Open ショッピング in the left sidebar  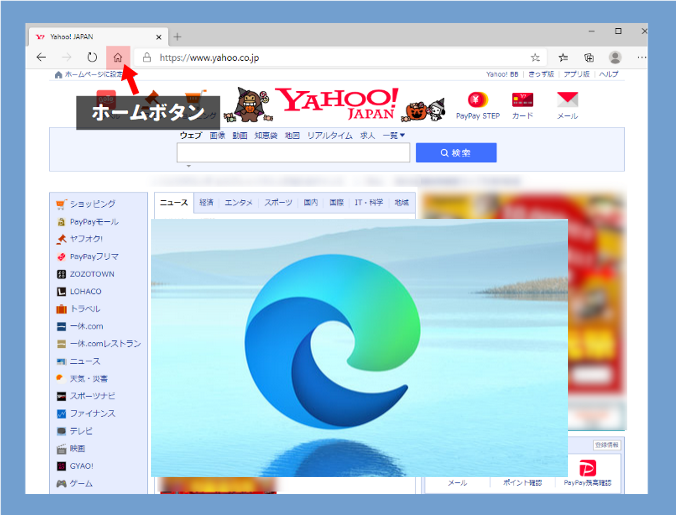click(91, 203)
